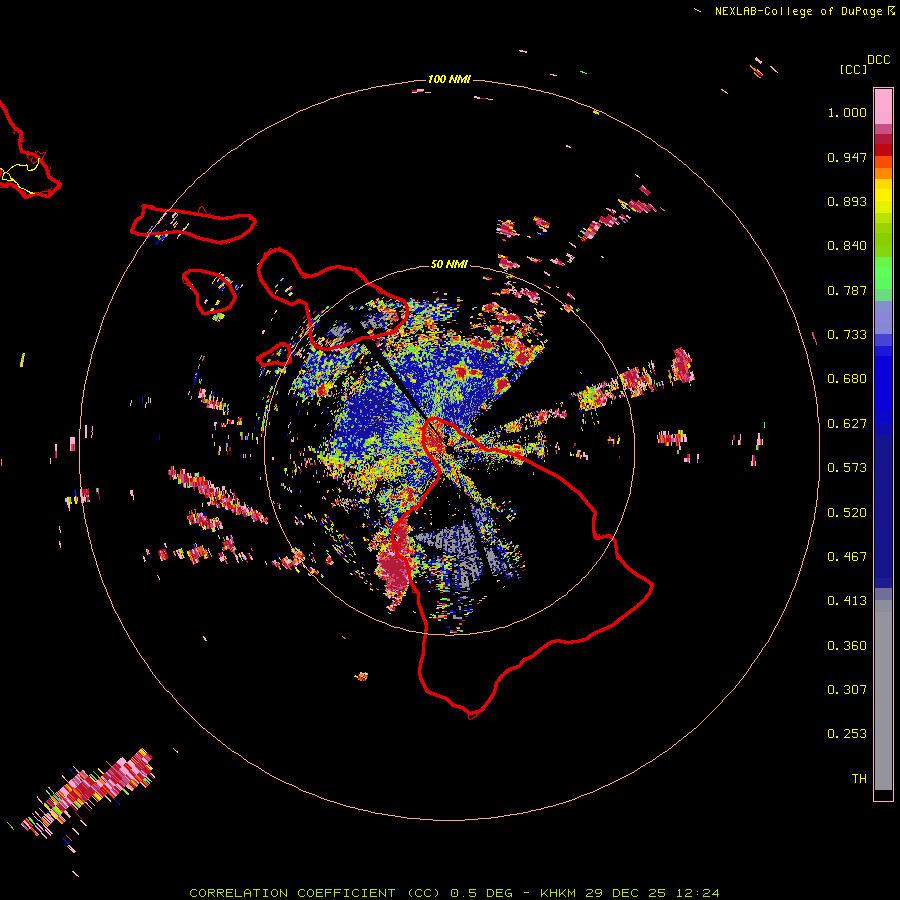Select the 0.467 color scale value

click(x=847, y=557)
